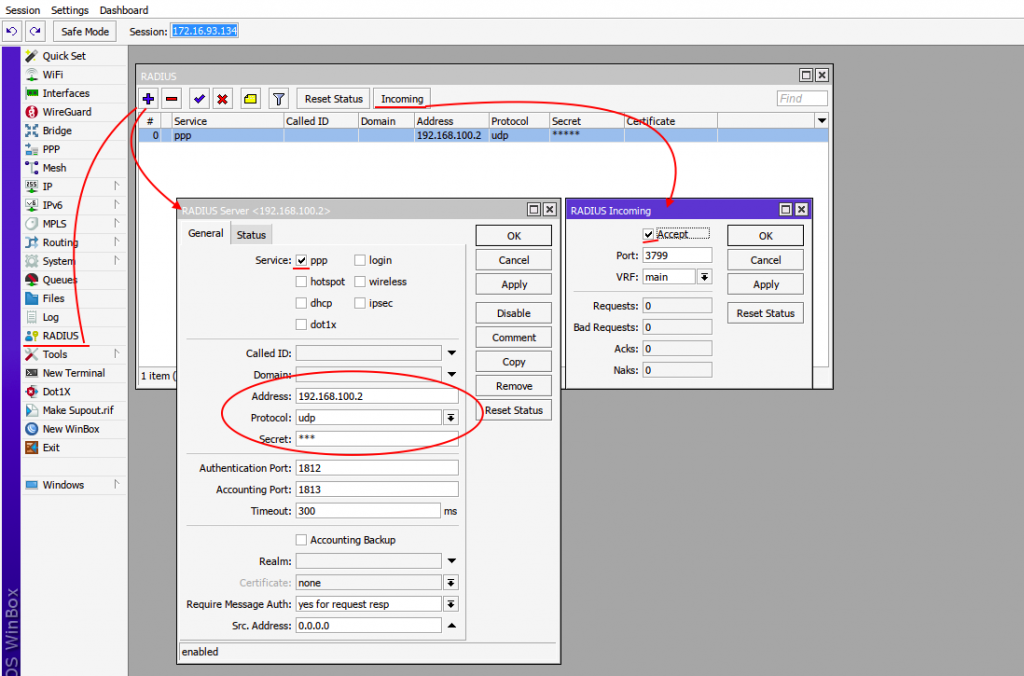Open the Require Message Auth dropdown

point(452,603)
